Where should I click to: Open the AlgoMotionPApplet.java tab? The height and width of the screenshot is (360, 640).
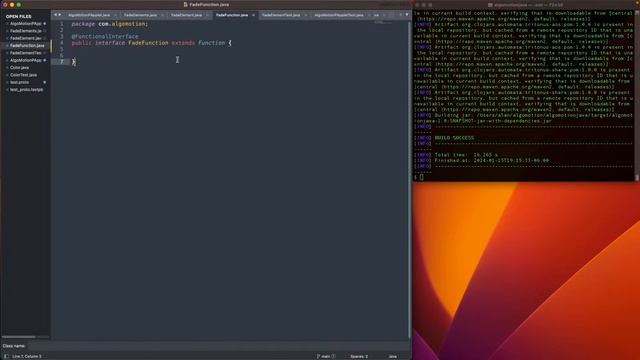click(x=89, y=15)
